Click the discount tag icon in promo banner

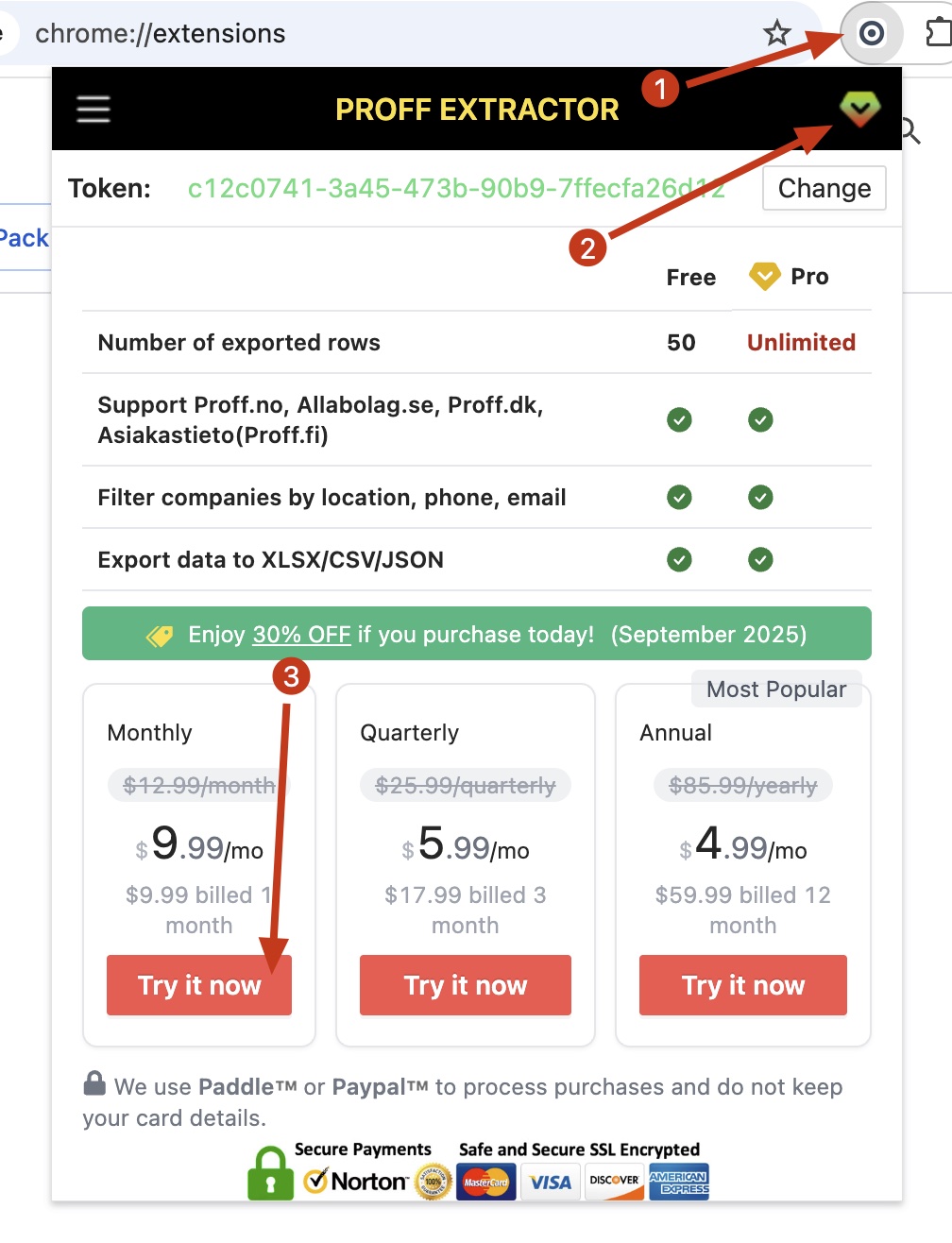click(x=160, y=636)
